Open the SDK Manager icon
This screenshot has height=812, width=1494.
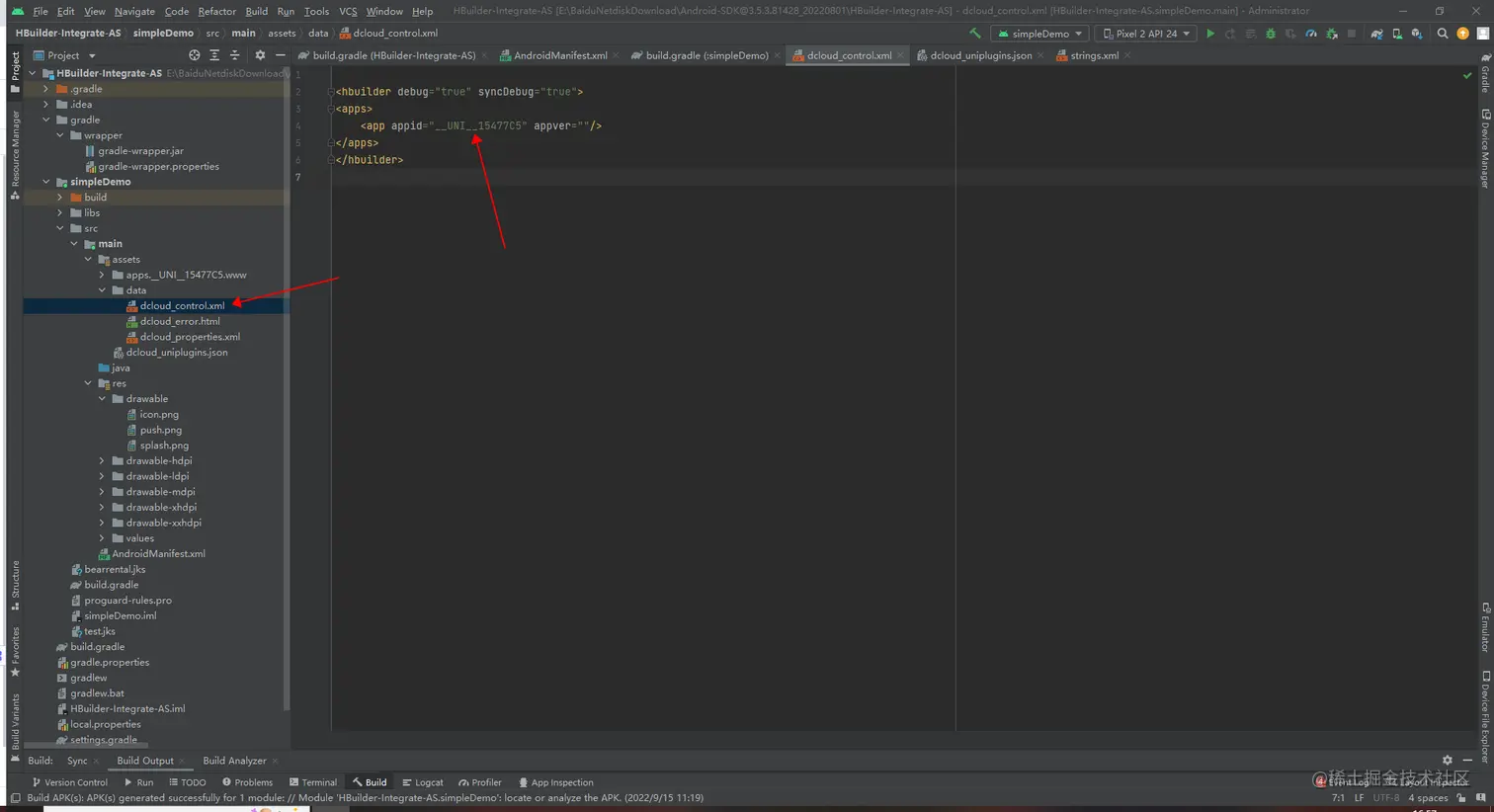[1417, 34]
